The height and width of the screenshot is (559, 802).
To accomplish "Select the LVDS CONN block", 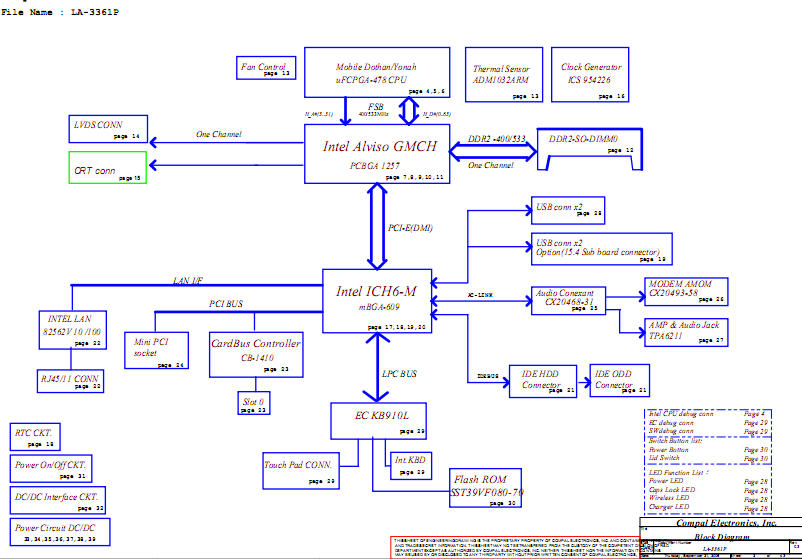I will 108,129.
